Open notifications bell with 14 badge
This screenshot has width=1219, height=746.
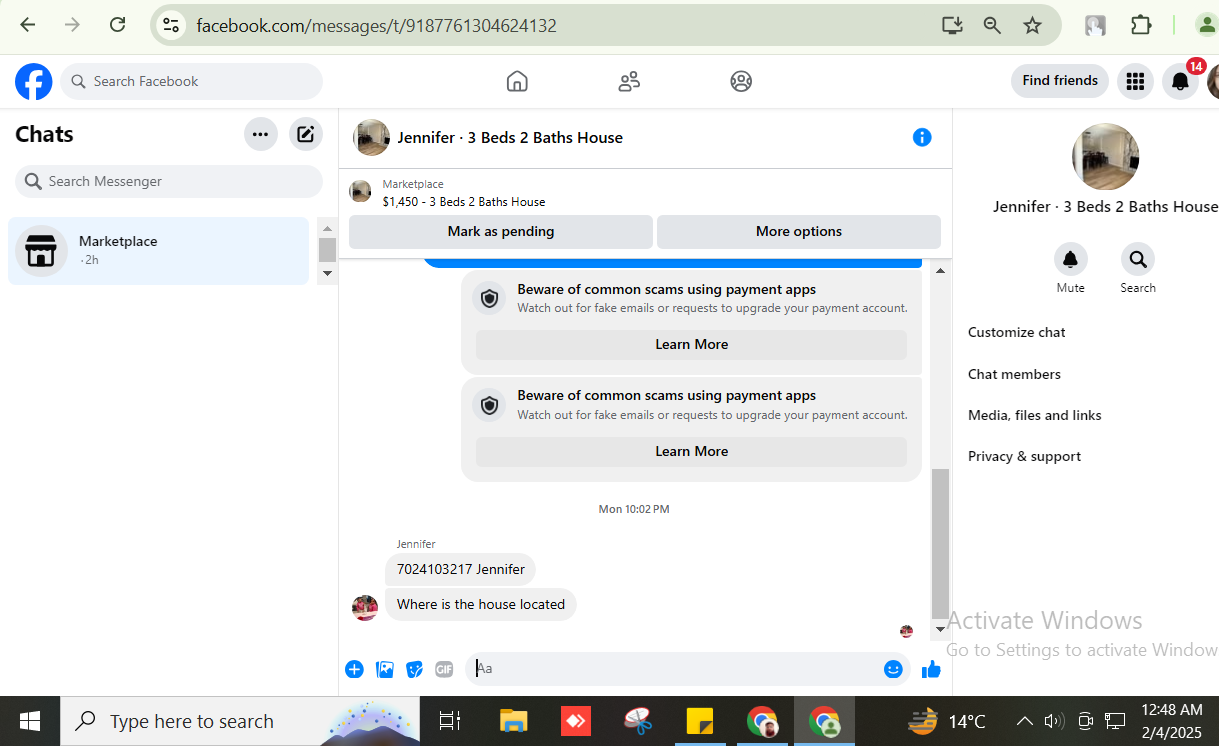point(1181,81)
